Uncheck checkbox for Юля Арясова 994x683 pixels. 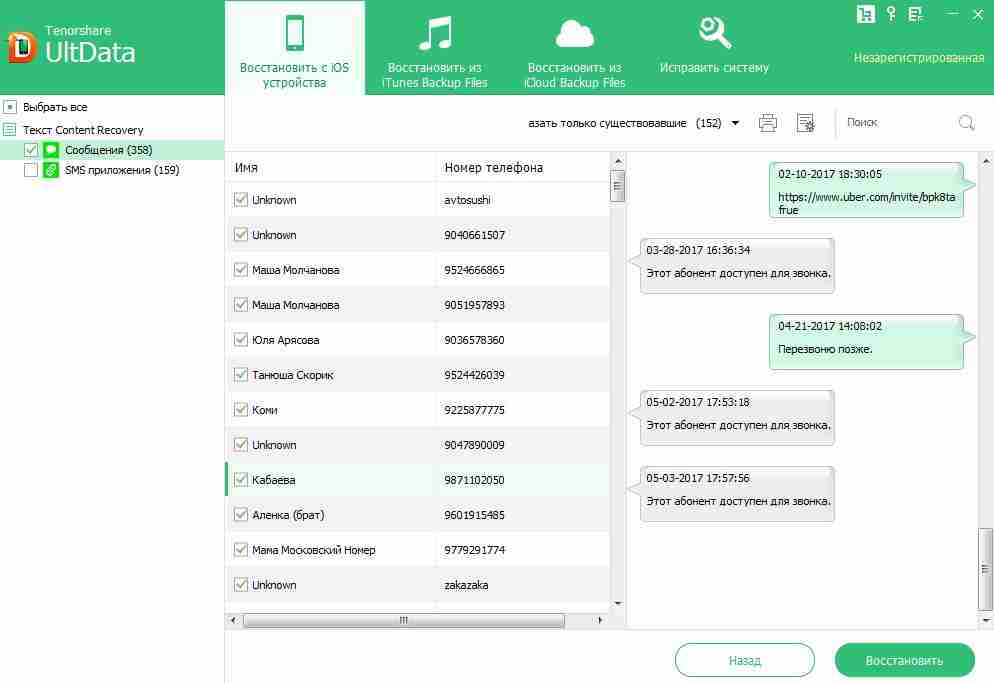click(241, 340)
